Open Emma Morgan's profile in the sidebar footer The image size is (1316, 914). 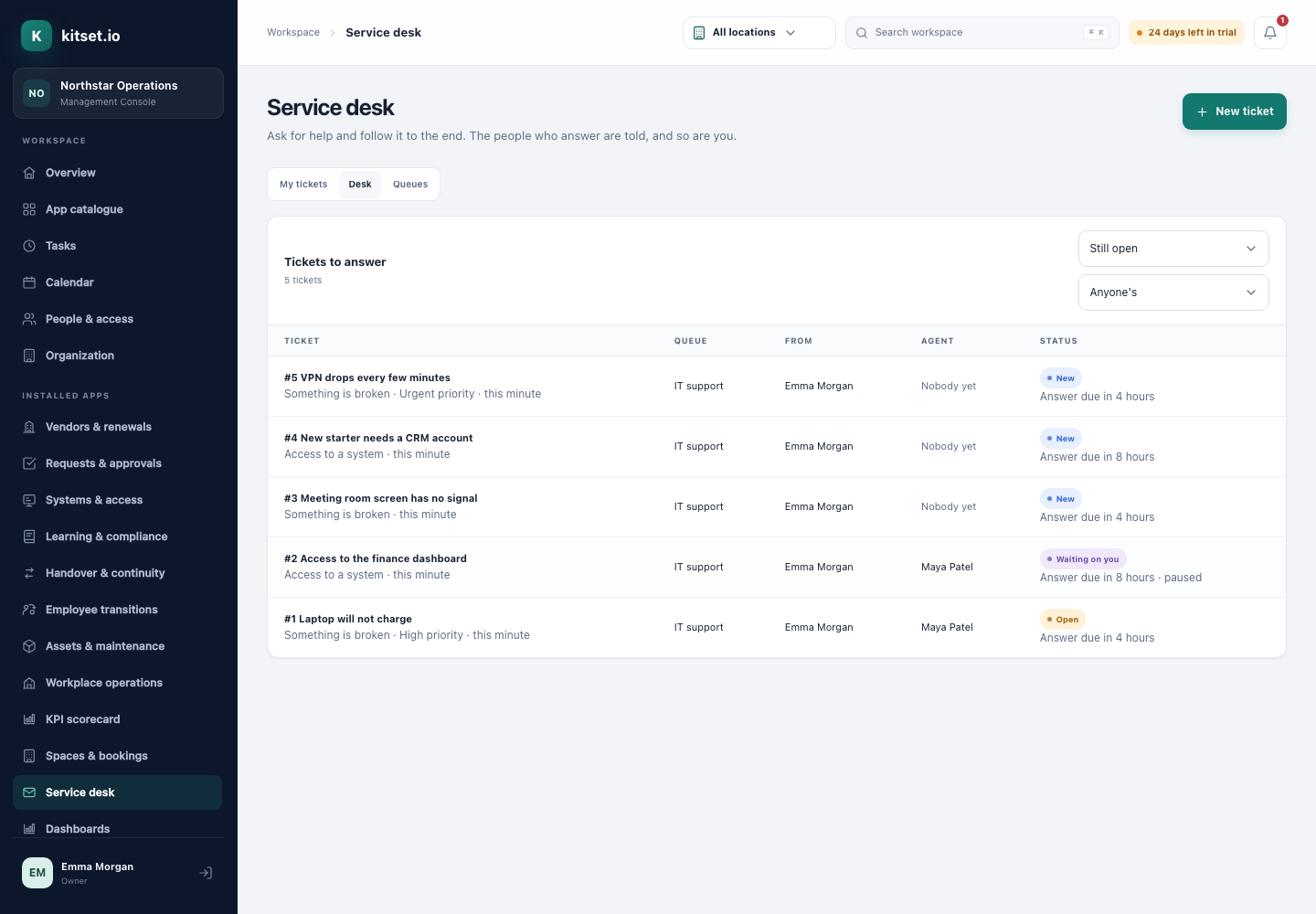97,873
